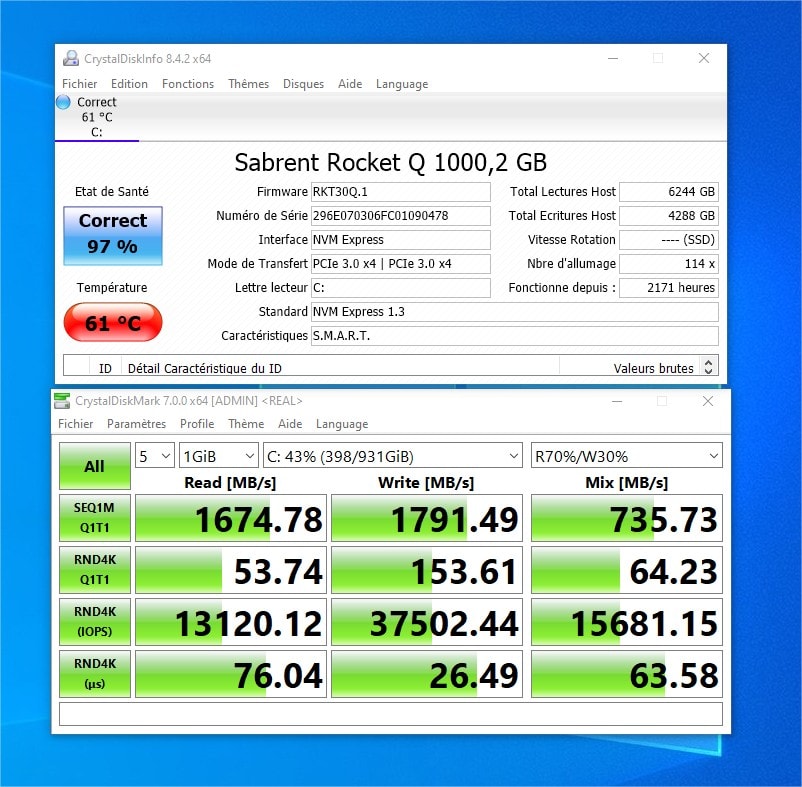Click the Lettre lecteur field C:
The image size is (802, 787).
point(400,288)
